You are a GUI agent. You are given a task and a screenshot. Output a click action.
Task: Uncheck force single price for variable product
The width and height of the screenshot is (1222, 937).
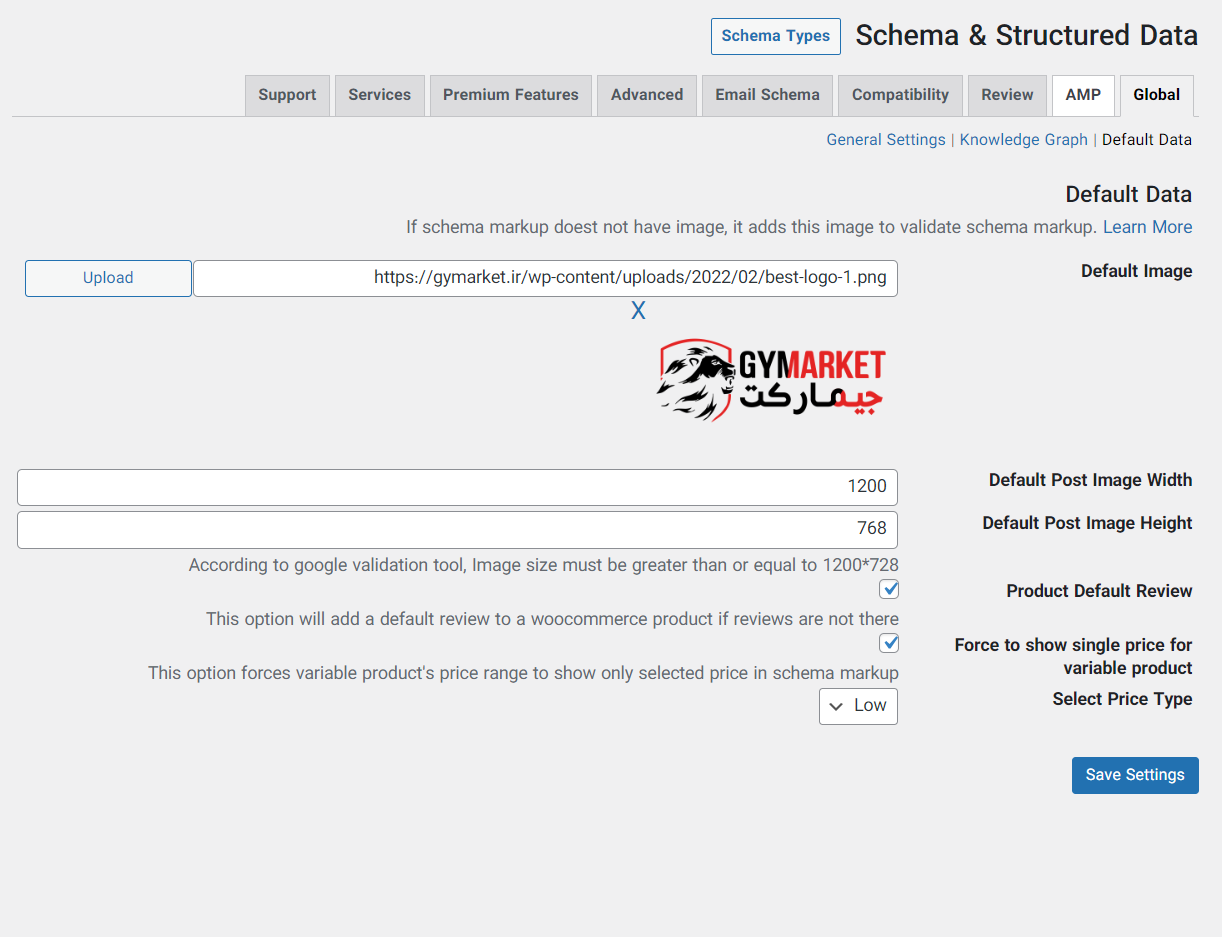coord(888,643)
